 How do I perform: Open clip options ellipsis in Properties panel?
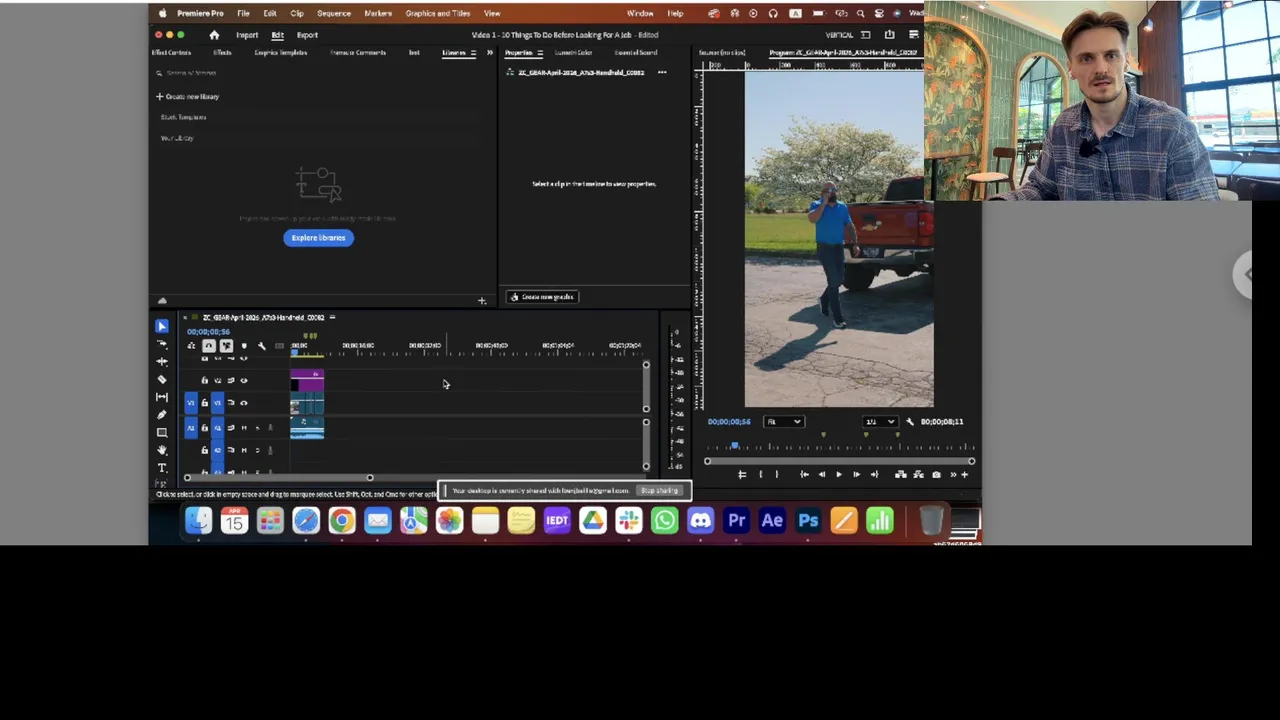pyautogui.click(x=661, y=73)
